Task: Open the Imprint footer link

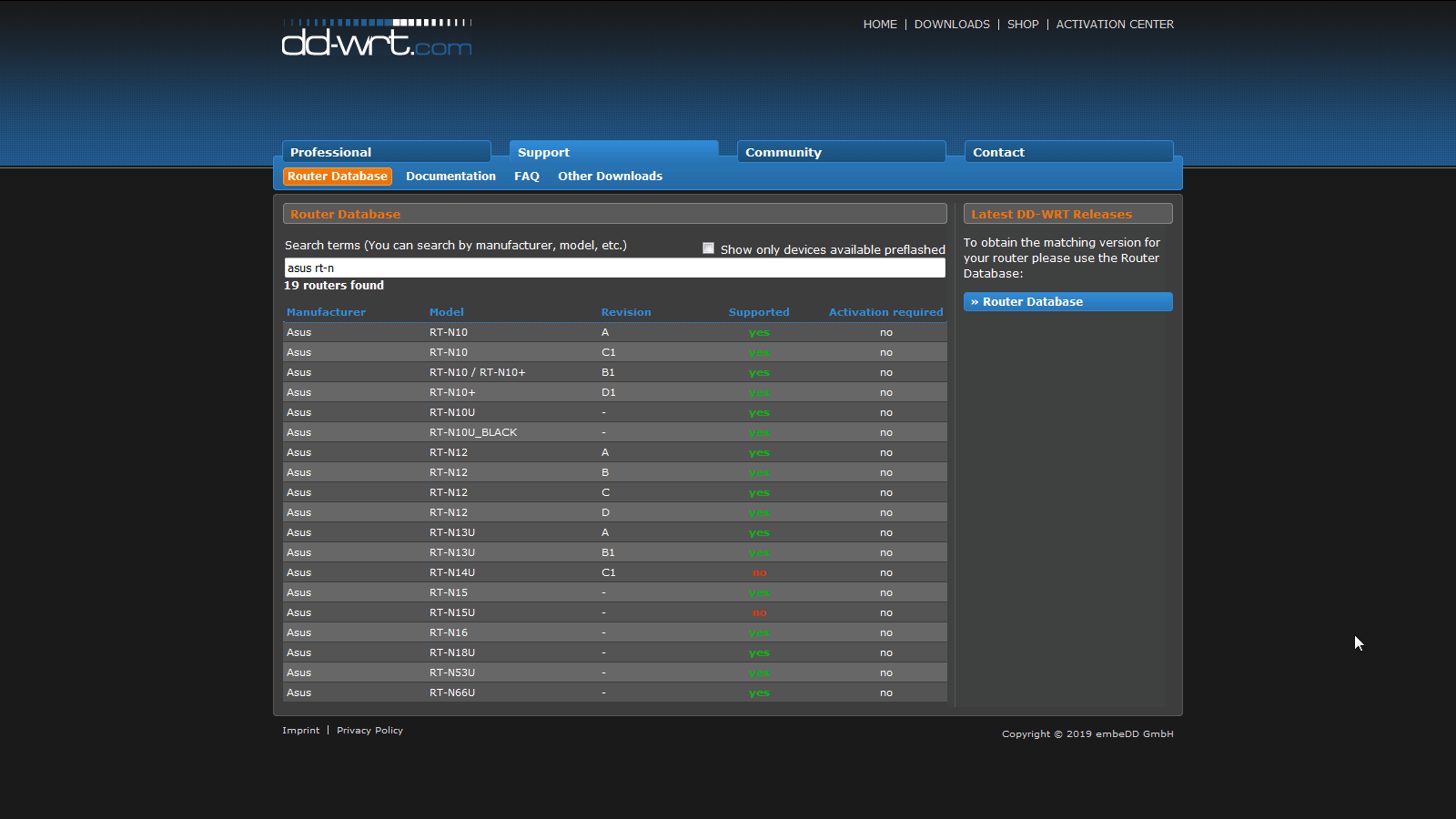Action: 300,731
